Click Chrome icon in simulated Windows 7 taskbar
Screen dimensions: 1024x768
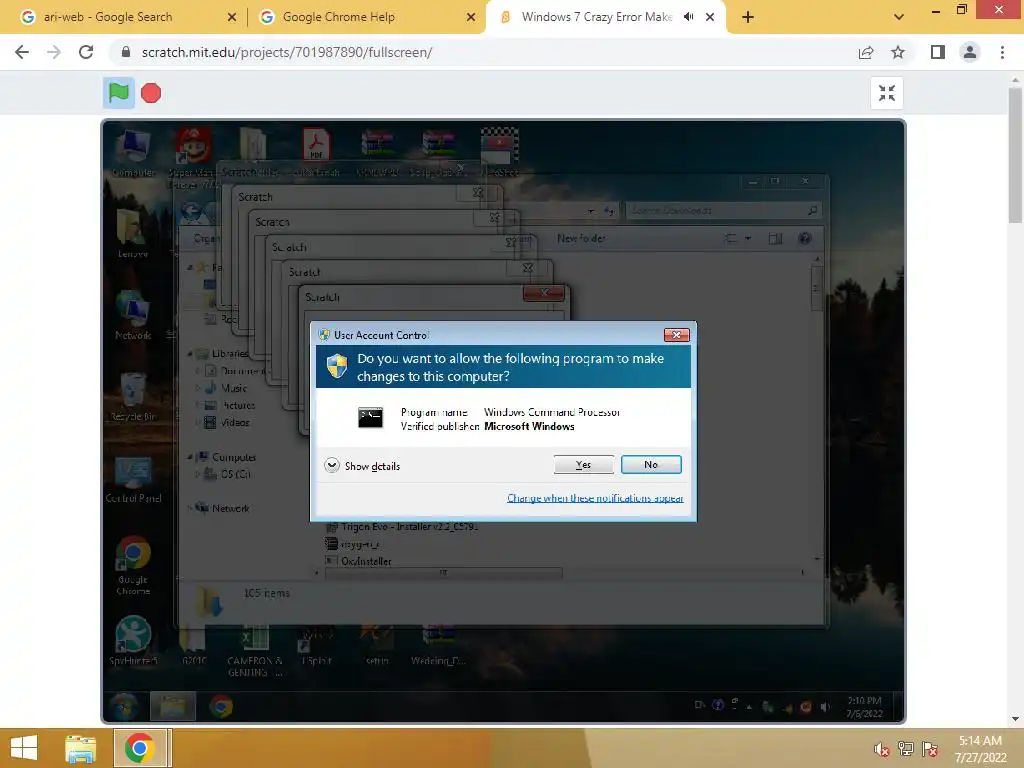click(221, 707)
